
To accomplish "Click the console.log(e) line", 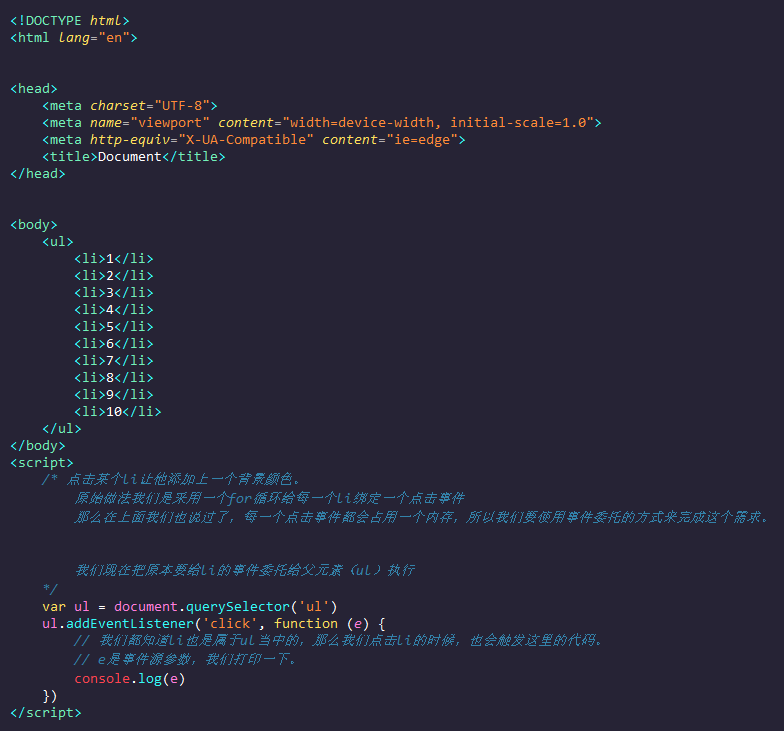I will [130, 678].
